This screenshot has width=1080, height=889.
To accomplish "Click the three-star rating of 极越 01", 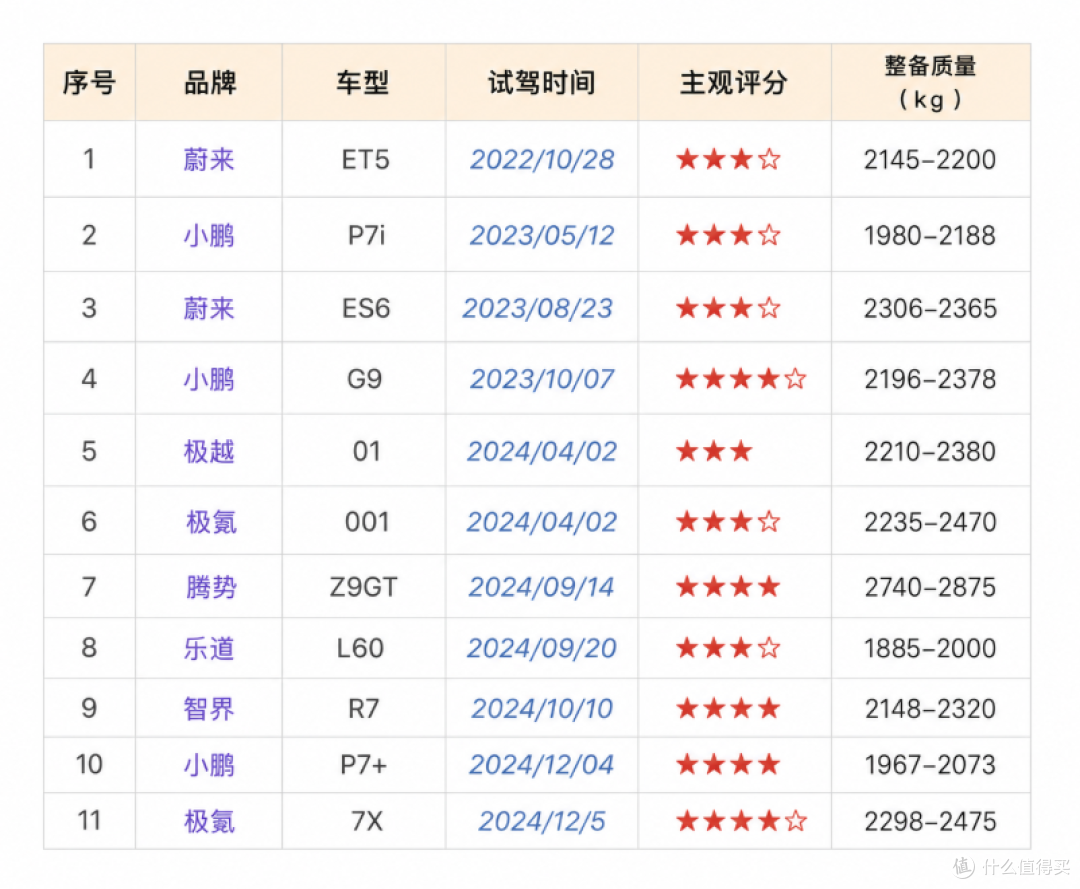I will point(714,452).
